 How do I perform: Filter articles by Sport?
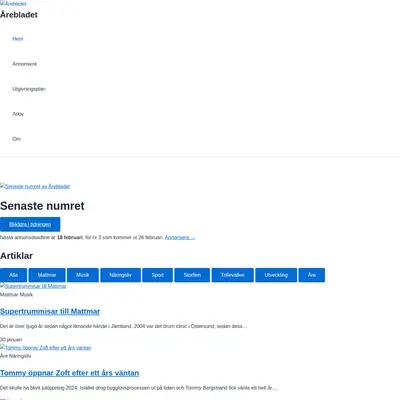[157, 275]
